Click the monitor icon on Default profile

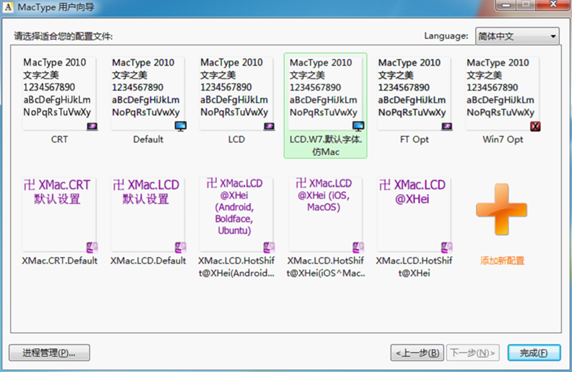pos(180,126)
